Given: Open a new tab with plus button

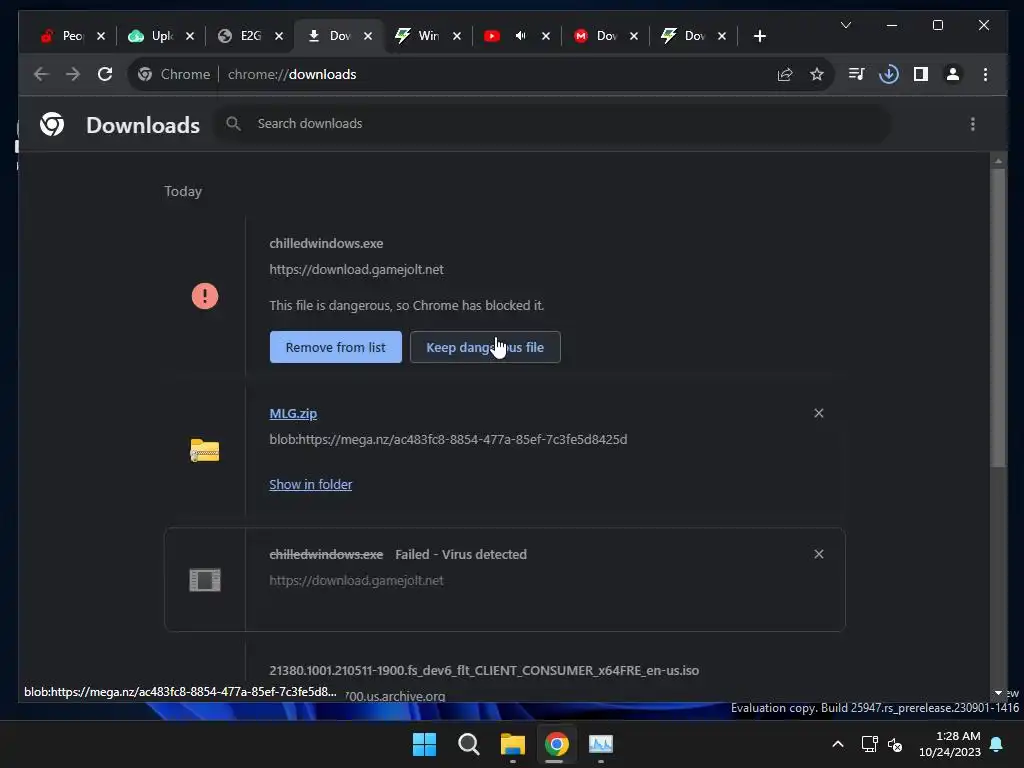Looking at the screenshot, I should pos(759,37).
